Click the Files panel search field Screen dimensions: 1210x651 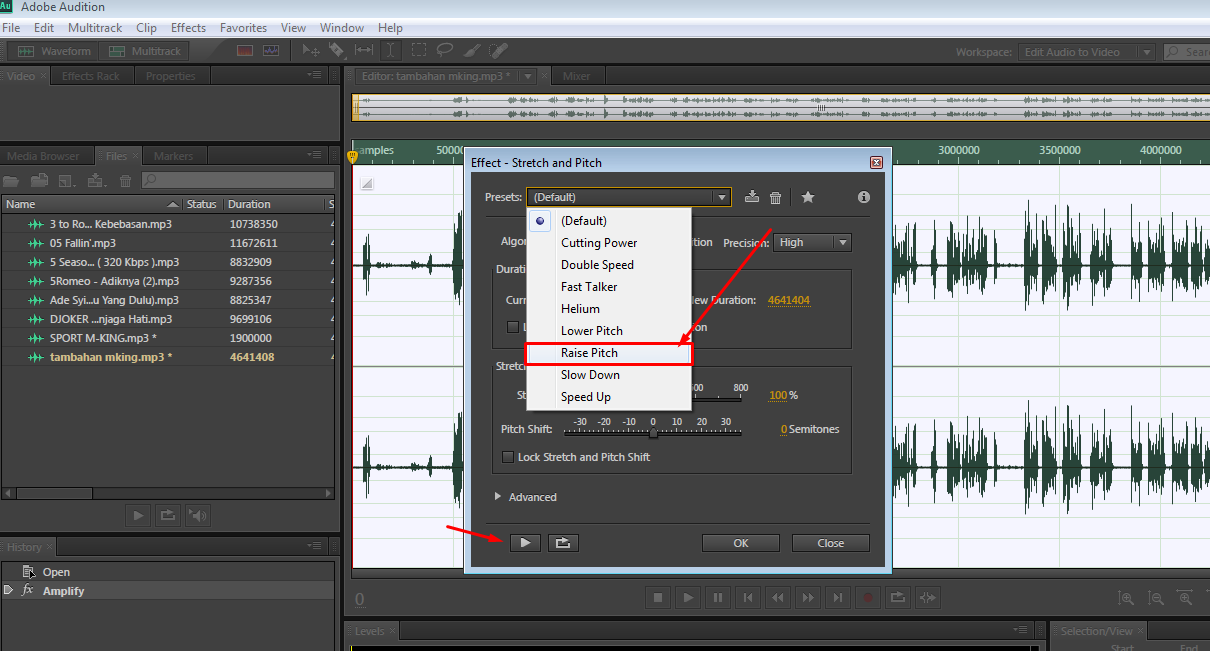coord(238,180)
